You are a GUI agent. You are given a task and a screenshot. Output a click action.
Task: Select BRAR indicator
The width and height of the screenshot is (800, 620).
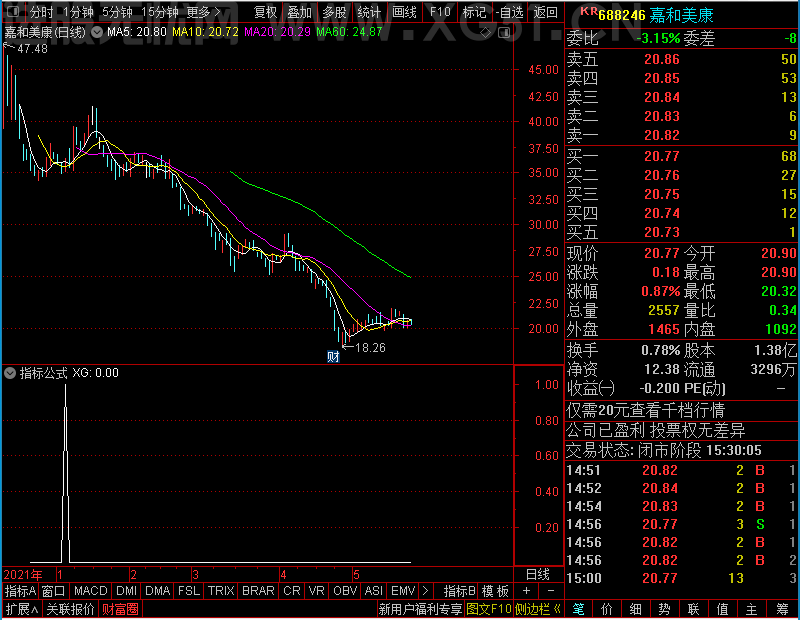tap(258, 591)
